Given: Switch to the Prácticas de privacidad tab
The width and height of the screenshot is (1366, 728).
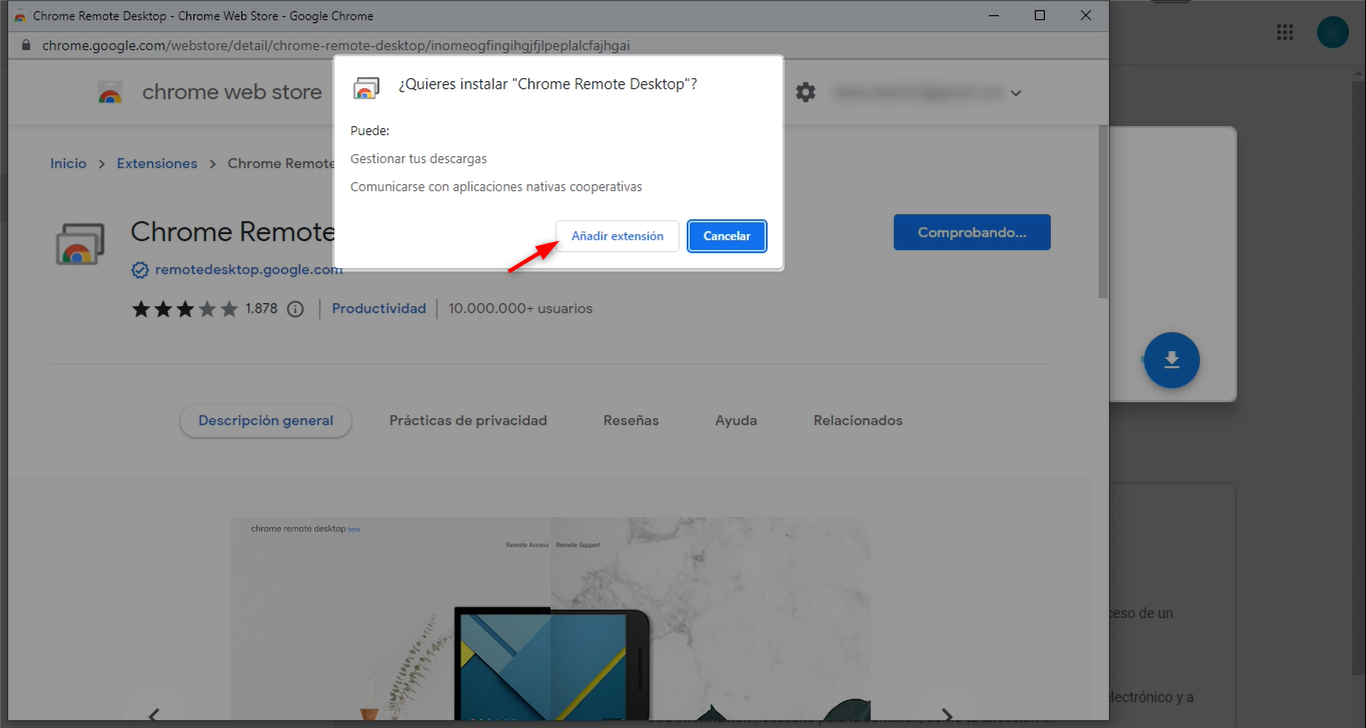Looking at the screenshot, I should tap(468, 421).
